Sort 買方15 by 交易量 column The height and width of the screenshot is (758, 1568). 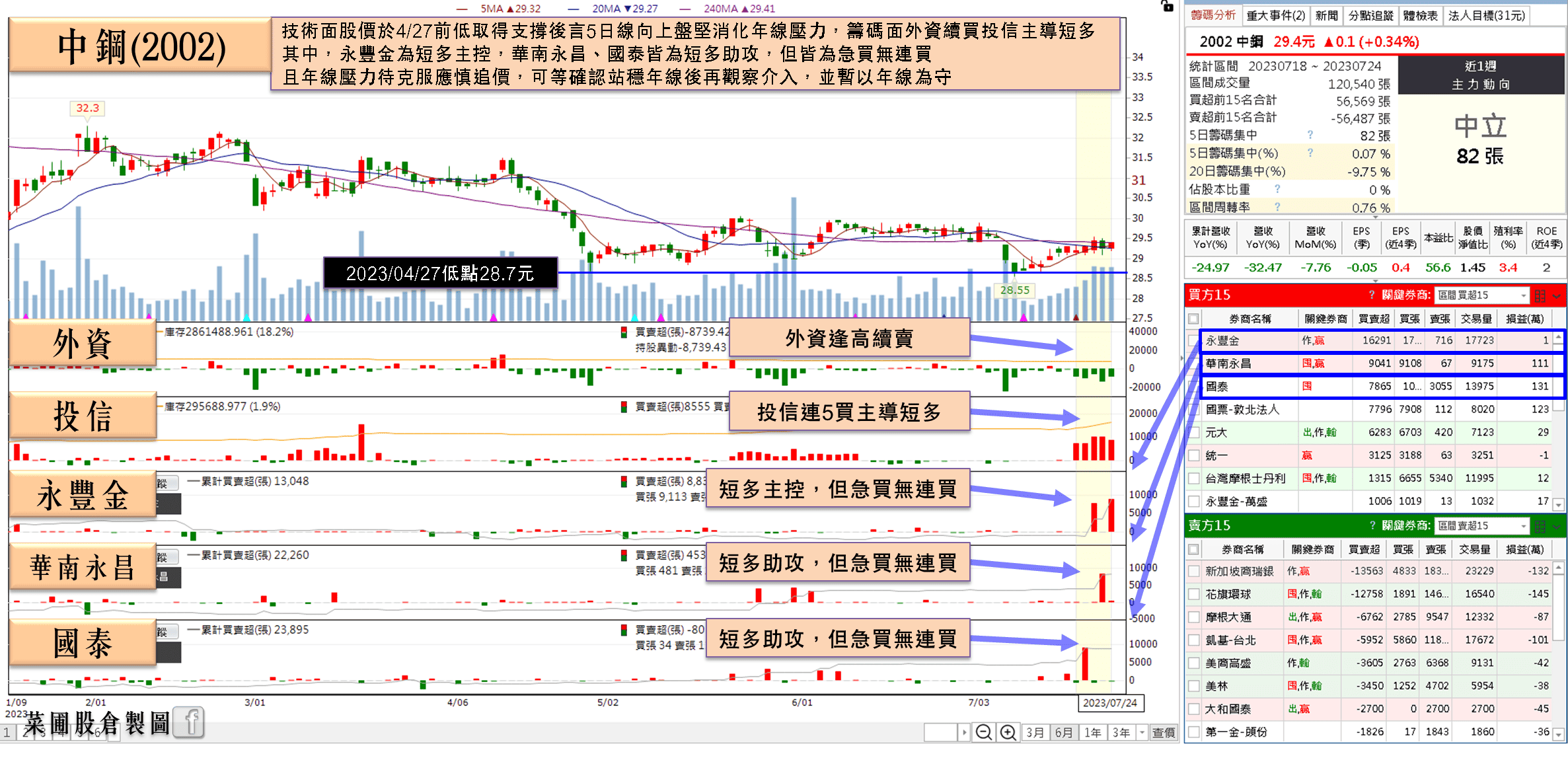(x=1476, y=319)
